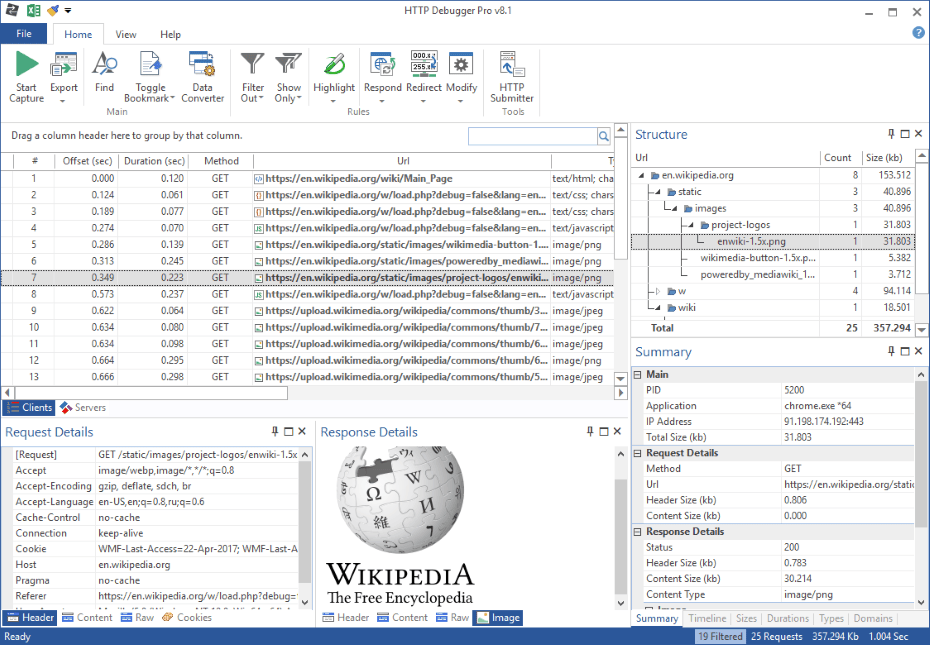930x645 pixels.
Task: Click inside the column search field
Action: (x=535, y=135)
